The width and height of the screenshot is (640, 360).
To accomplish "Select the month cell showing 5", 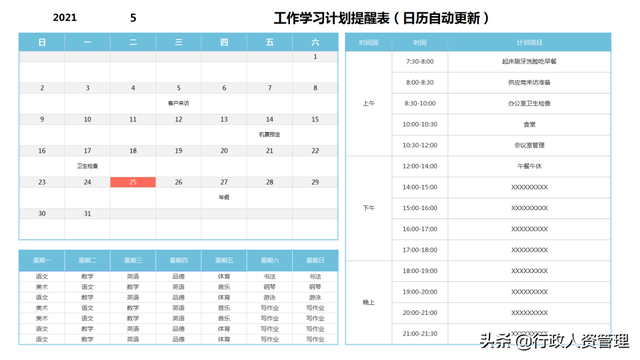I will pos(133,18).
